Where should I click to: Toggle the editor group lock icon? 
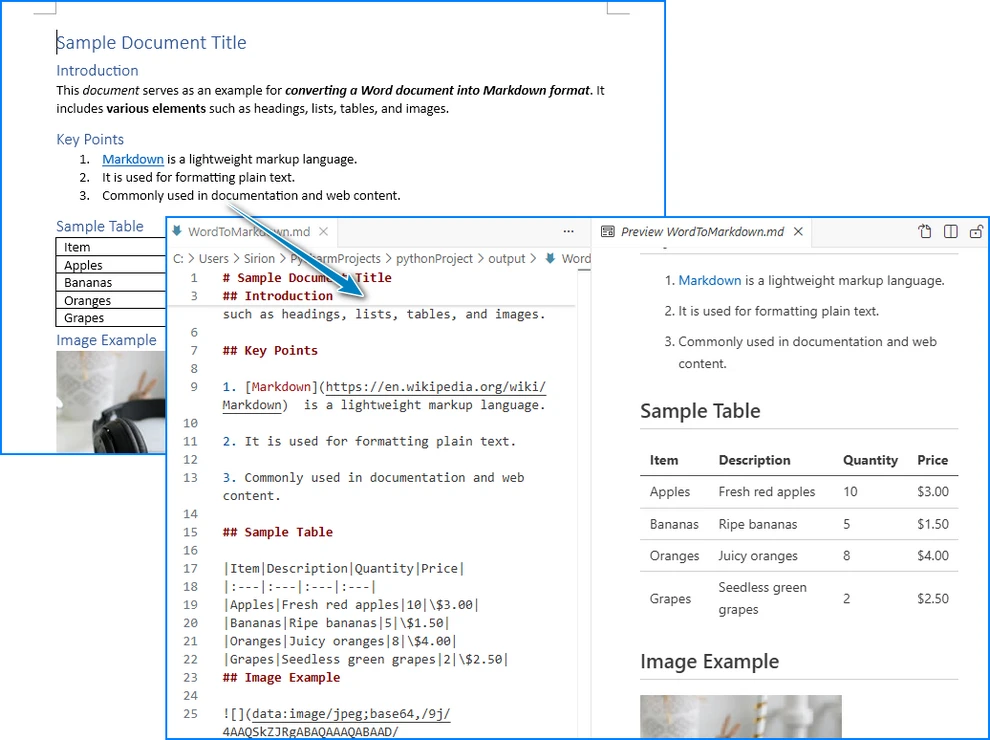tap(975, 231)
